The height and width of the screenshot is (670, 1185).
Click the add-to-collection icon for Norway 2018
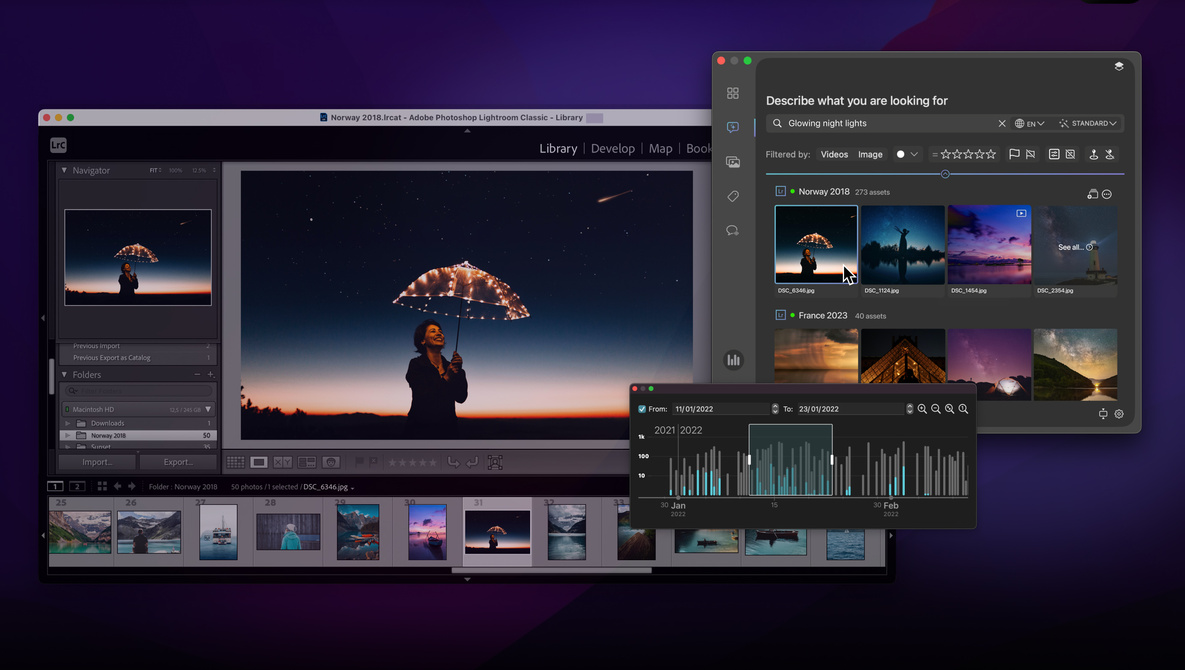pos(1092,194)
